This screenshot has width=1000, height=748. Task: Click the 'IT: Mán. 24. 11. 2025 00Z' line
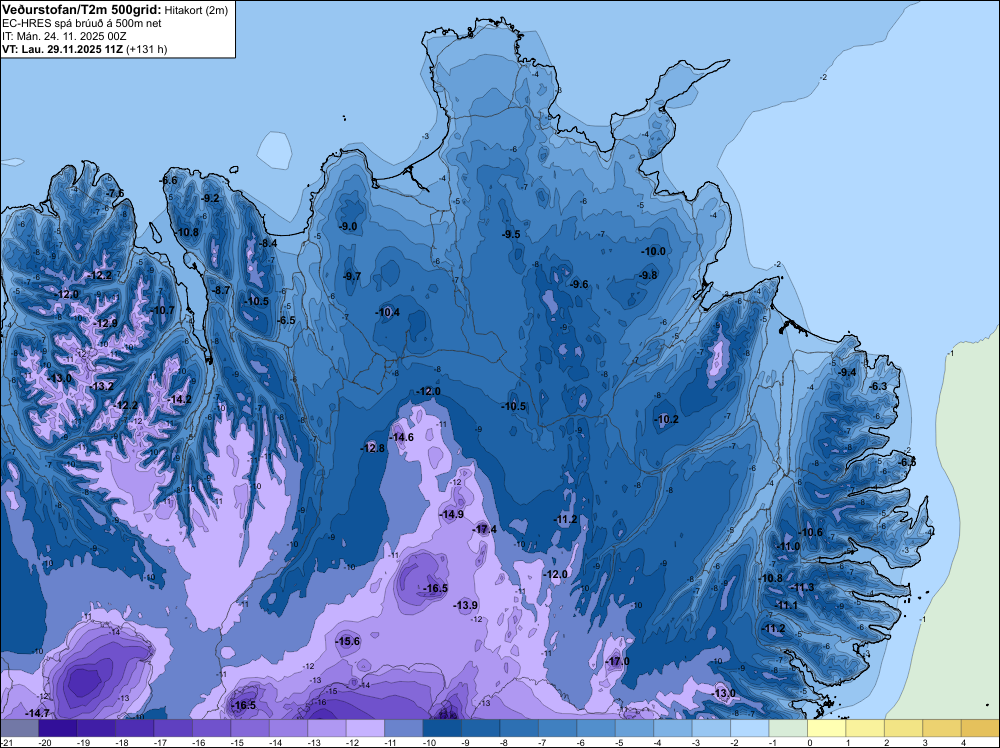coord(64,36)
